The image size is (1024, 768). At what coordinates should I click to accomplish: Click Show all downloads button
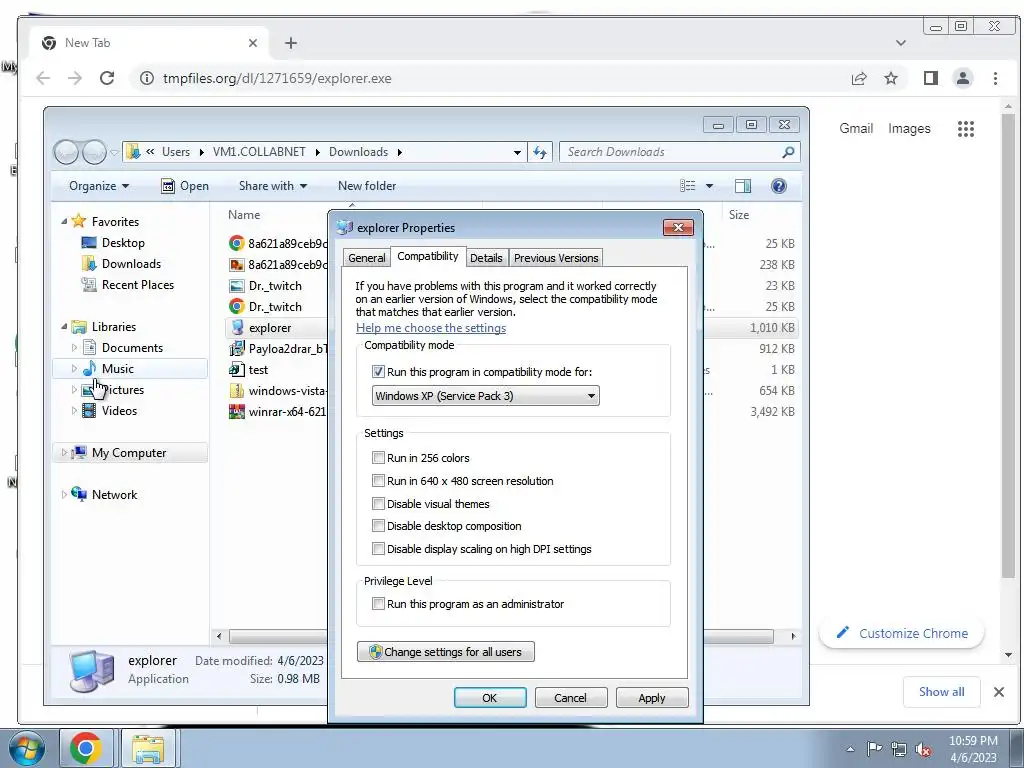pos(941,692)
